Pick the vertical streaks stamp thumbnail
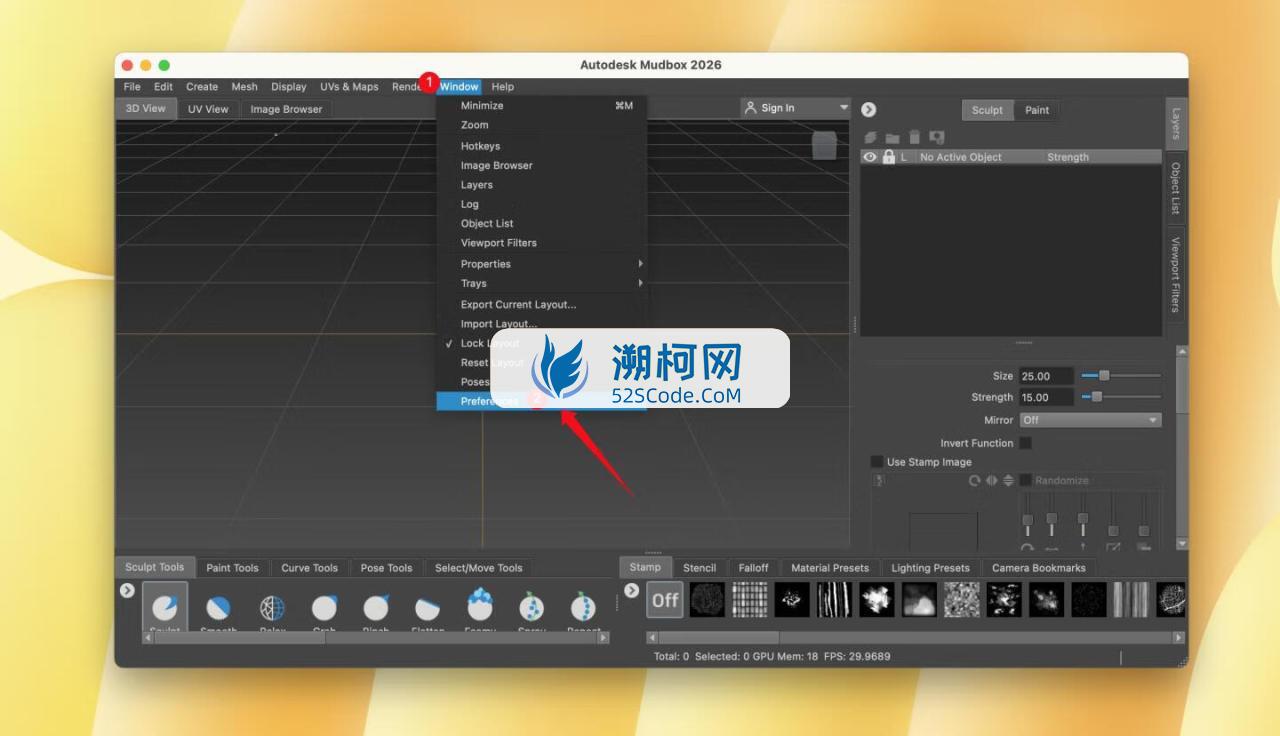Image resolution: width=1280 pixels, height=736 pixels. (834, 600)
